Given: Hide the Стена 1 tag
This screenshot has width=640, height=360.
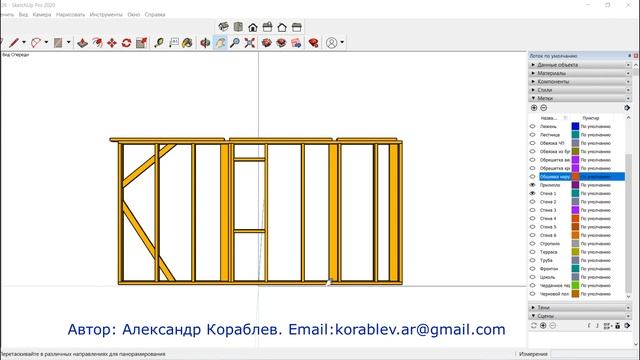Looking at the screenshot, I should [533, 193].
